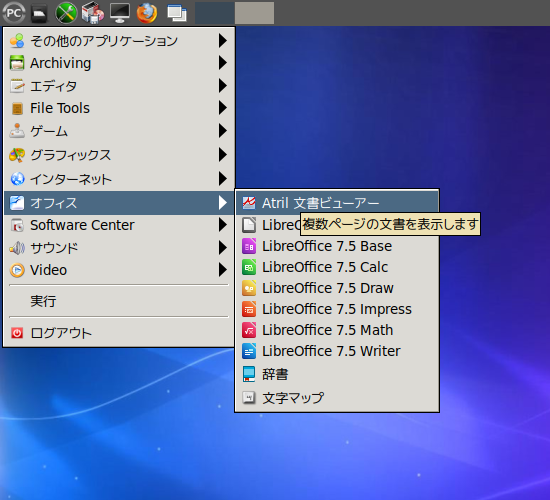The height and width of the screenshot is (500, 550).
Task: Launch LibreOffice 7.5 Base
Action: (337, 246)
